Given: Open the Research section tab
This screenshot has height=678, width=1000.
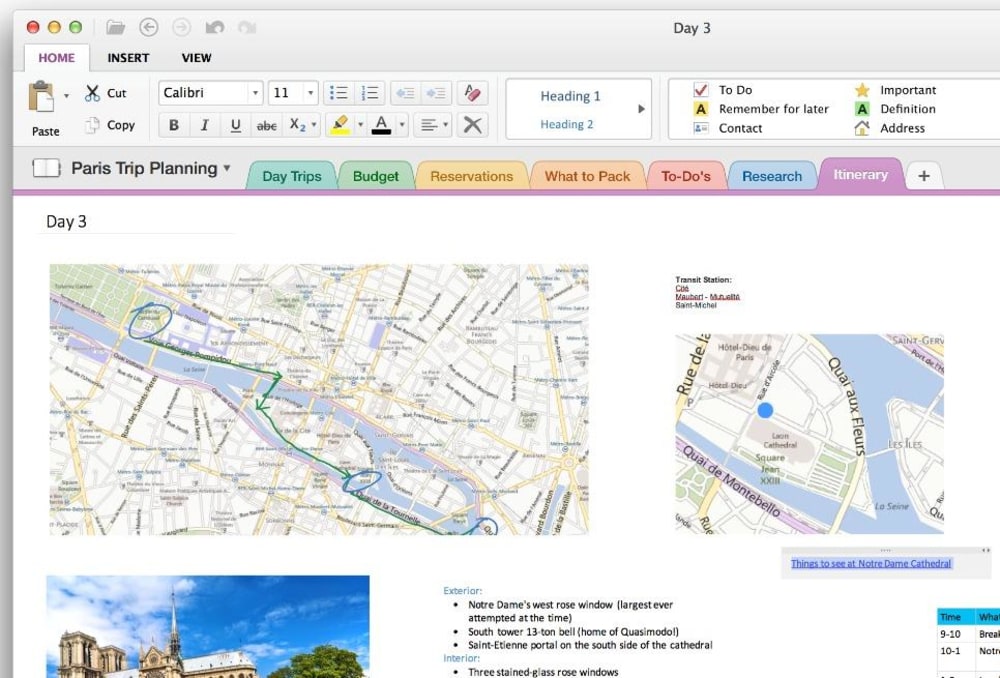Looking at the screenshot, I should [x=772, y=176].
